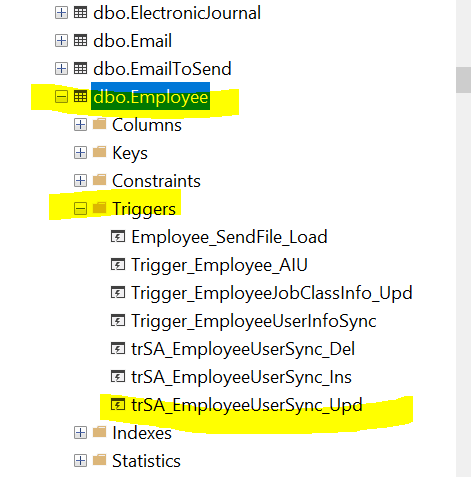Select the Trigger_EmployeeUserInfoSync trigger
The width and height of the screenshot is (471, 477).
tap(254, 321)
